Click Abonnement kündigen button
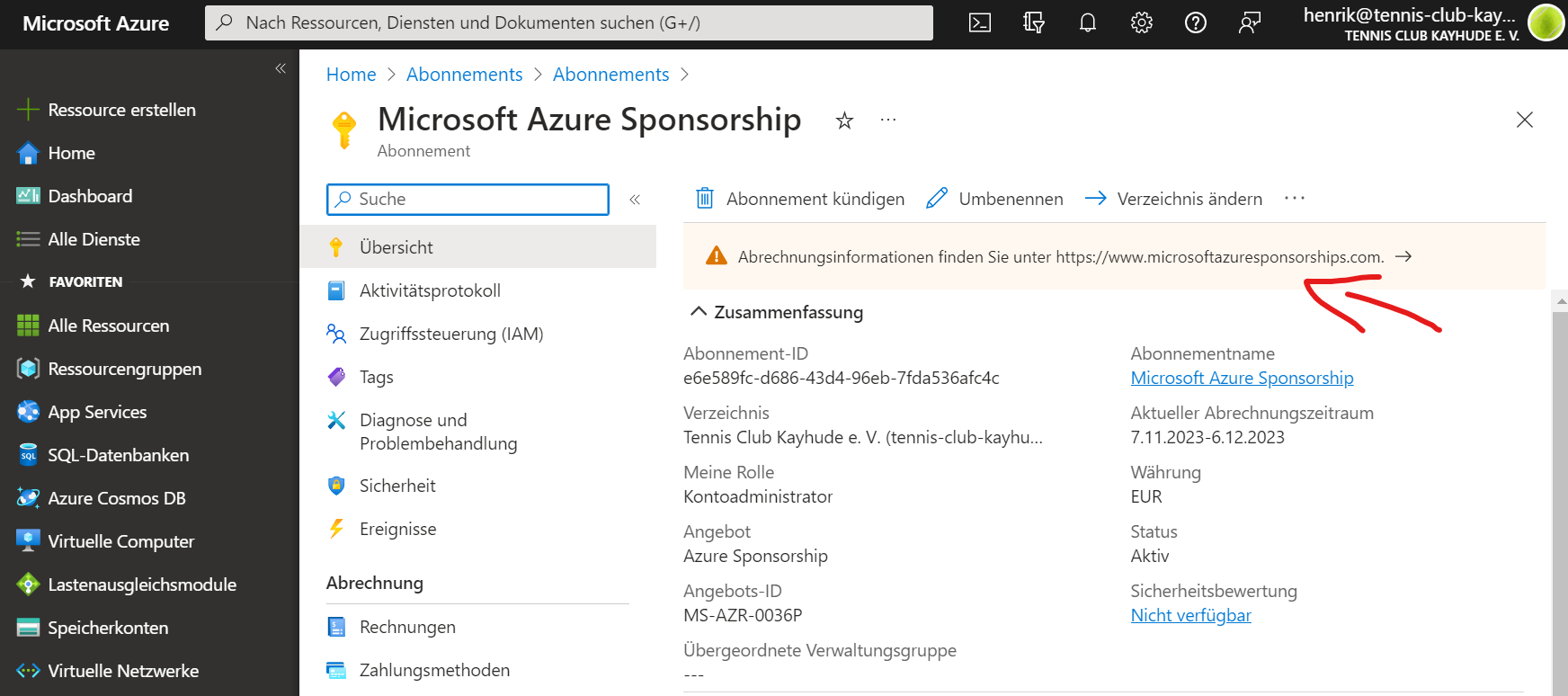This screenshot has width=1568, height=696. point(799,199)
